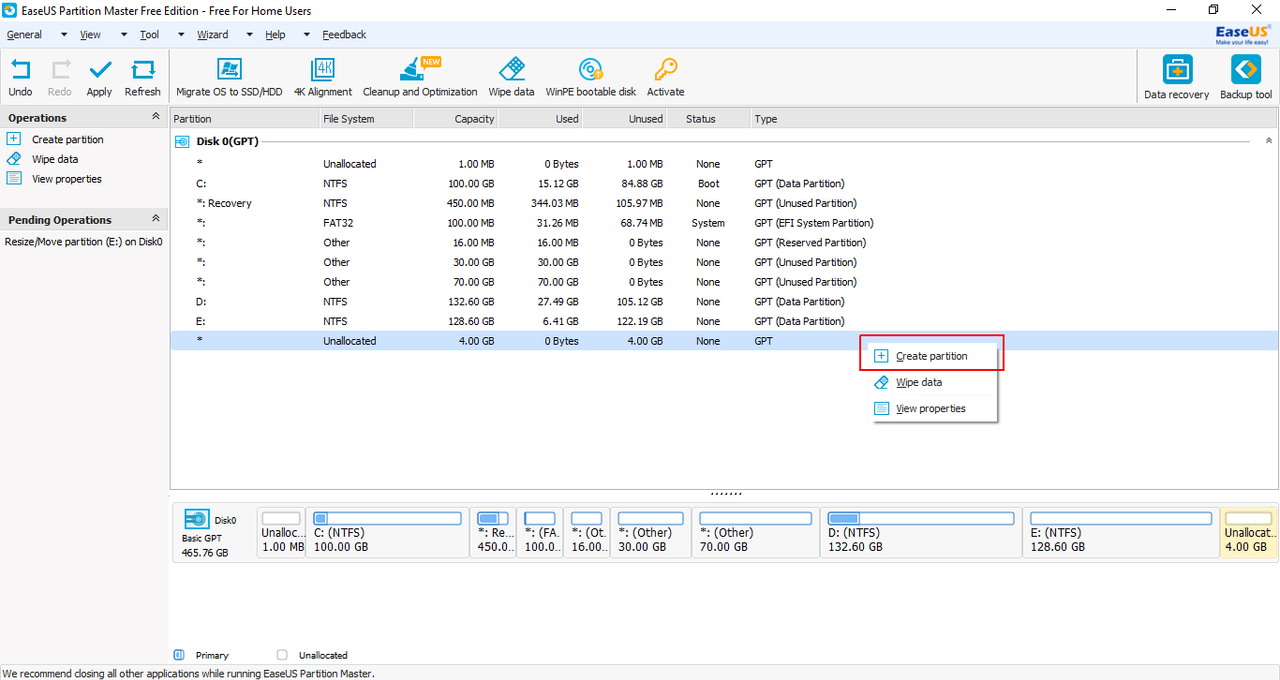The width and height of the screenshot is (1280, 680).
Task: Click Create partition in Operations sidebar
Action: (x=67, y=140)
